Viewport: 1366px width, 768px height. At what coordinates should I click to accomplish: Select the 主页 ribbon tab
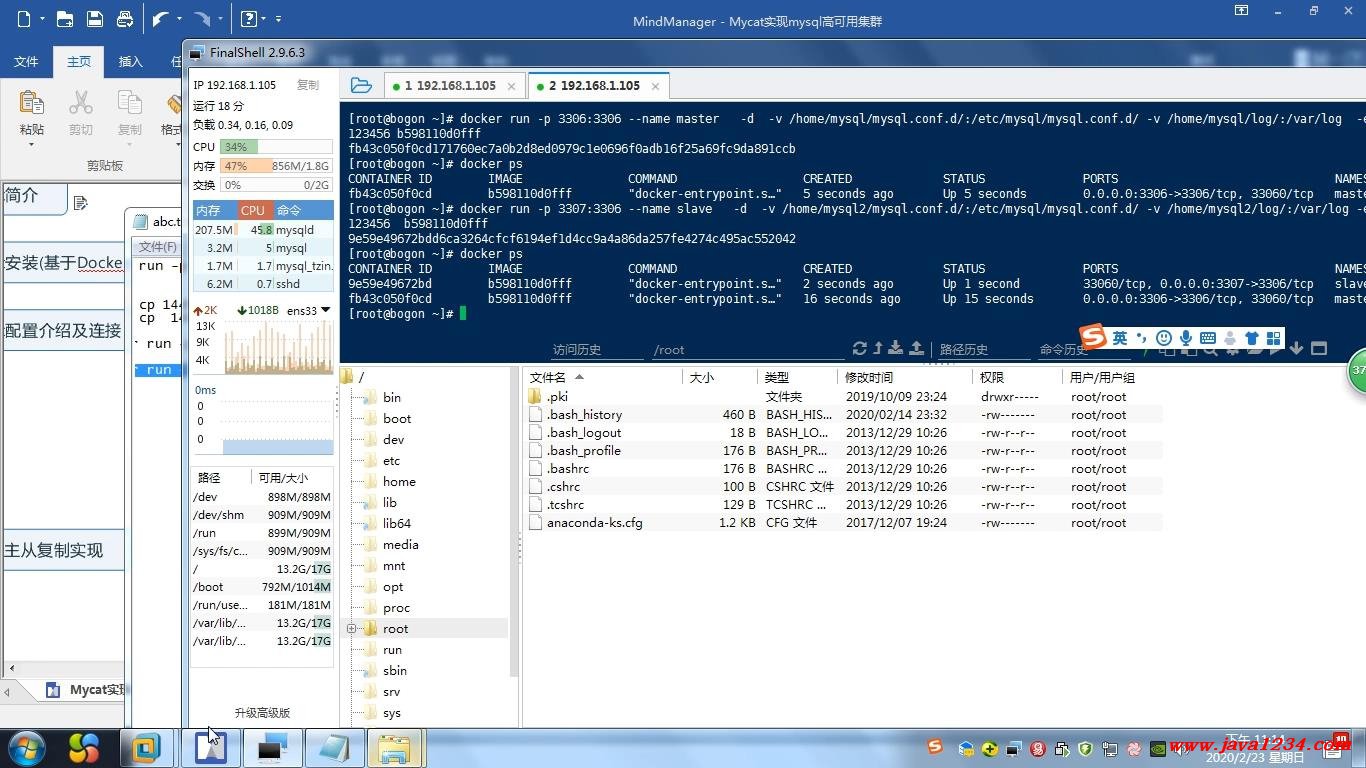click(x=79, y=61)
